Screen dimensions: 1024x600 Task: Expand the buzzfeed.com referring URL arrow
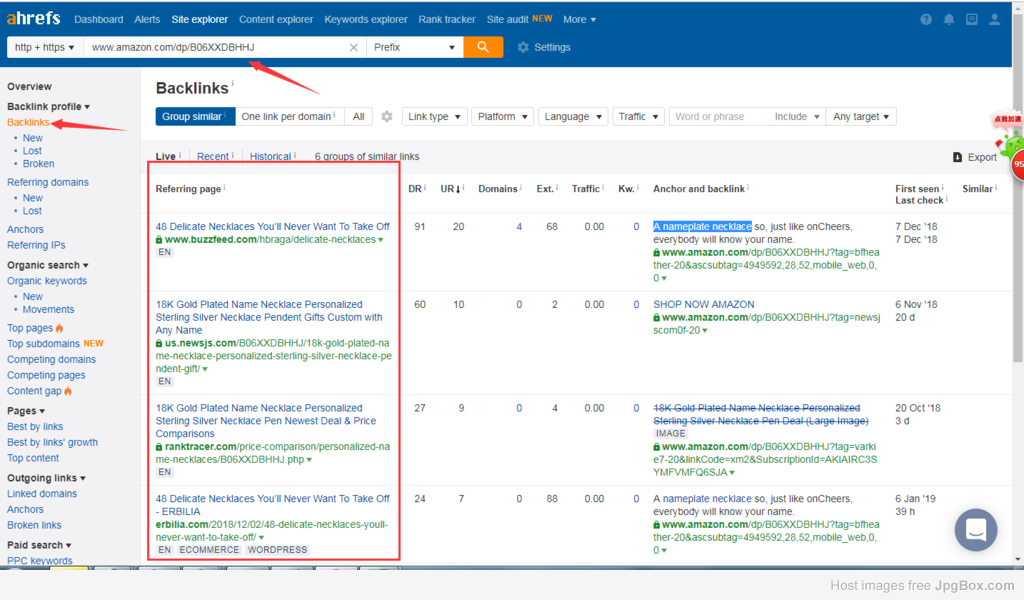[x=381, y=240]
